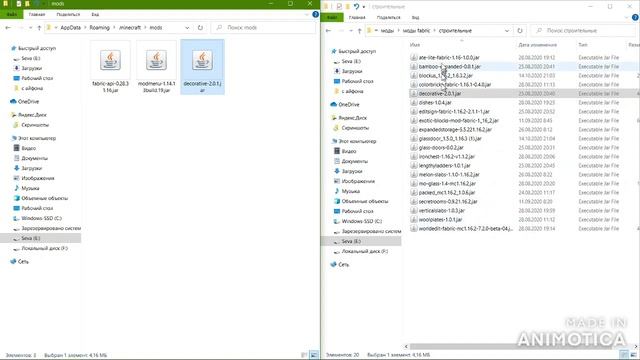This screenshot has width=640, height=360.
Task: Open Help icon in left window
Action: pos(315,14)
